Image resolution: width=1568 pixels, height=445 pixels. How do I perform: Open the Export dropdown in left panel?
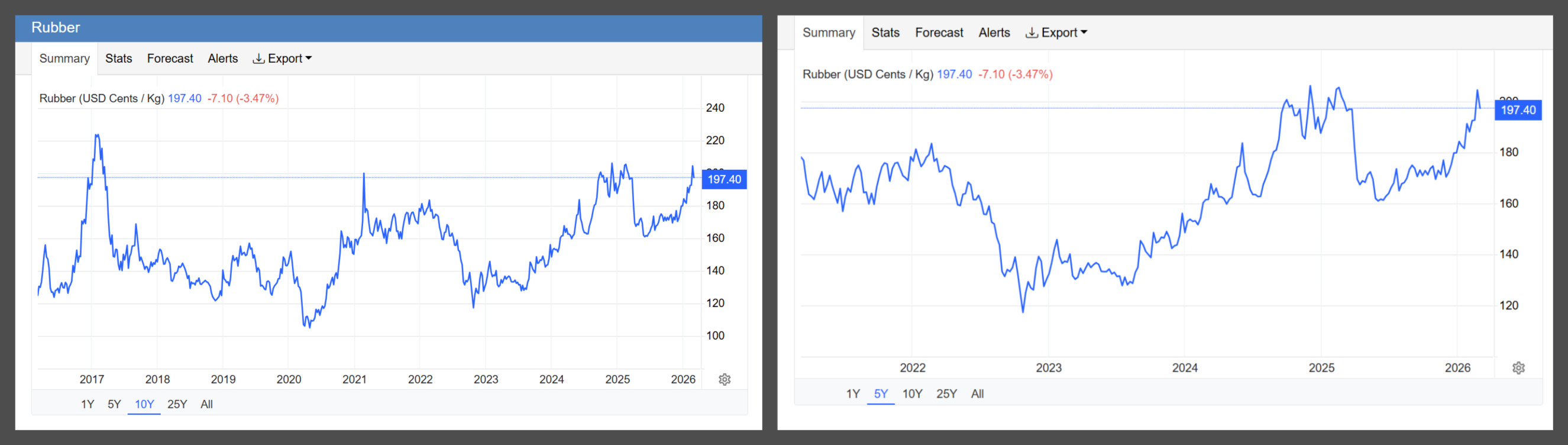coord(283,59)
